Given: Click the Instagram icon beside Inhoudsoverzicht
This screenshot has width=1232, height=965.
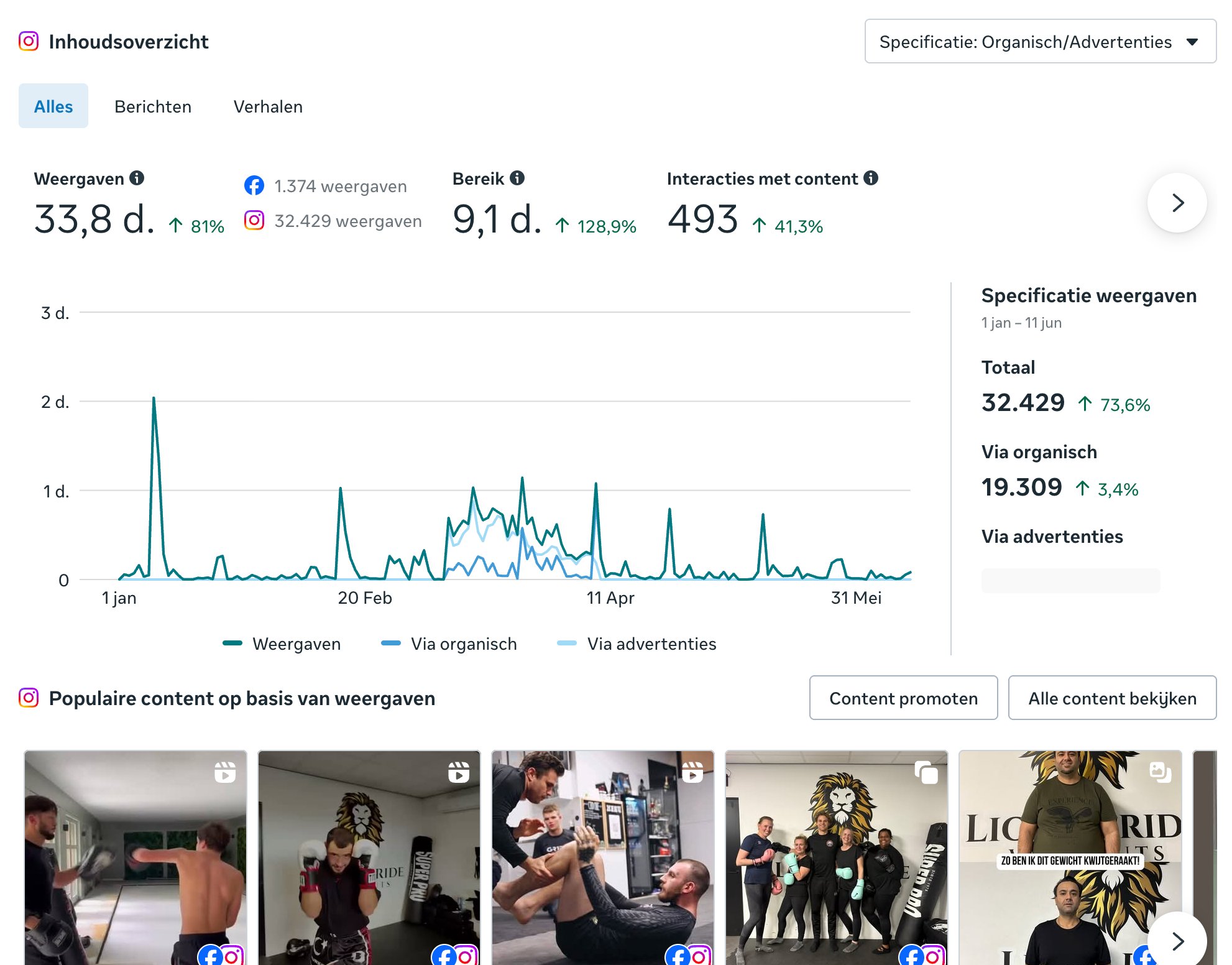Looking at the screenshot, I should [29, 41].
